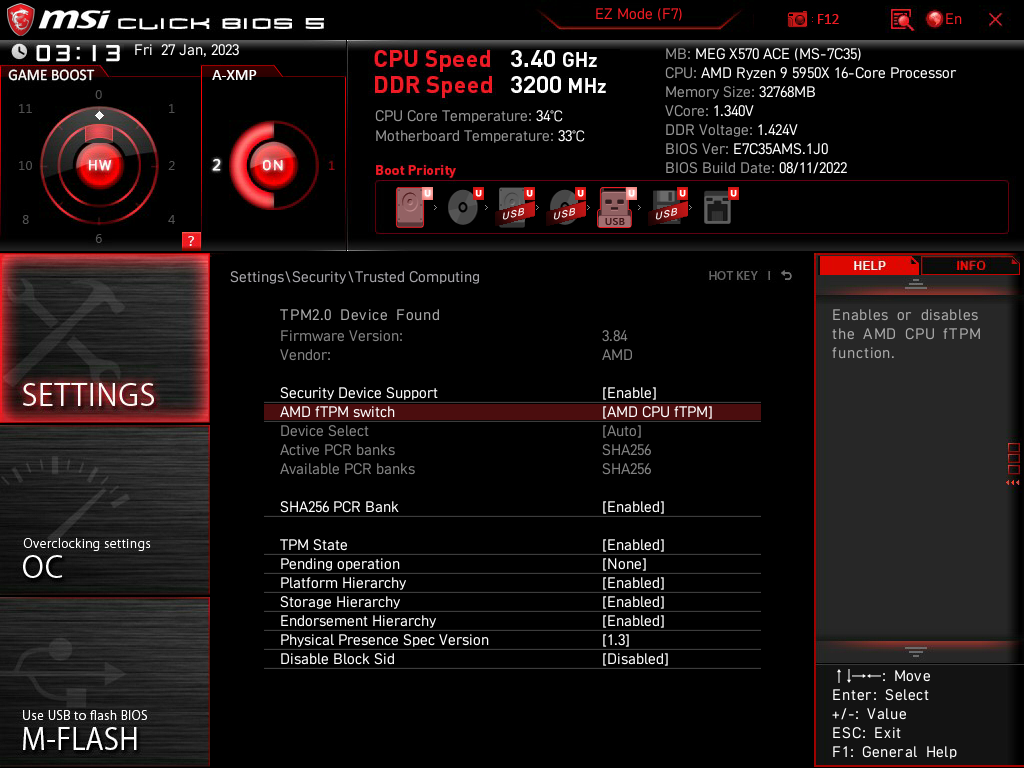
Task: Switch to the INFO tab
Action: pyautogui.click(x=970, y=265)
